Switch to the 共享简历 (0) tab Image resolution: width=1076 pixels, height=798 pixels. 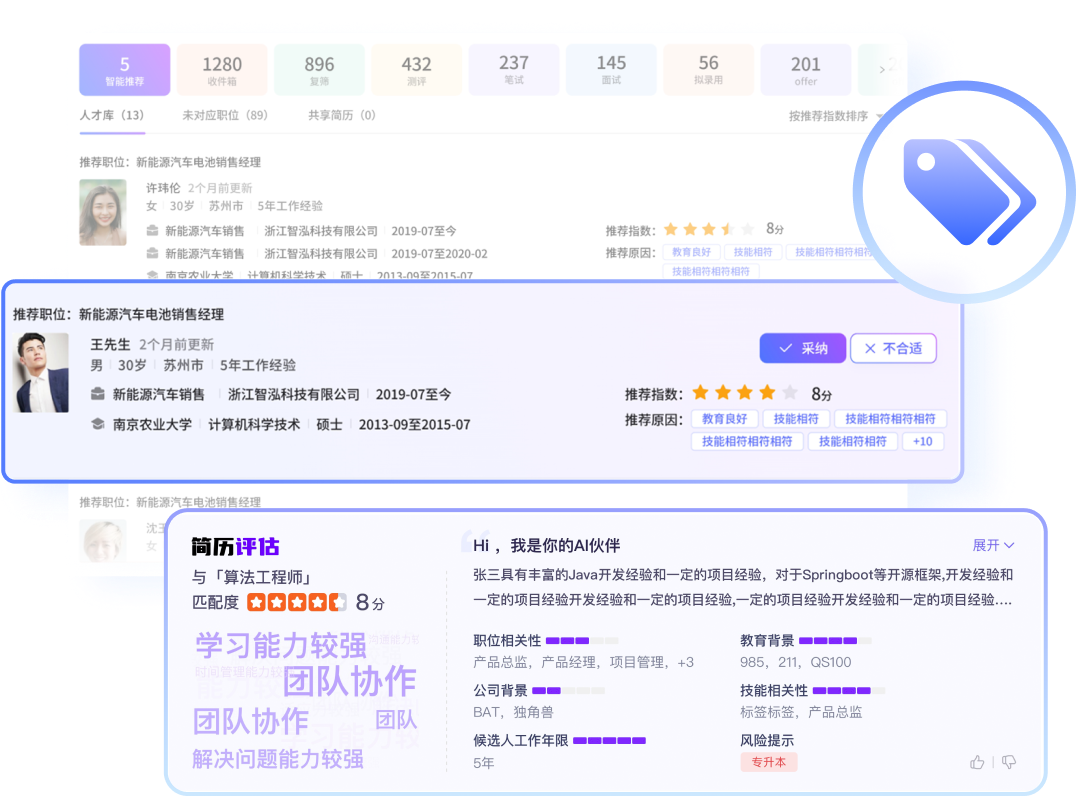[x=342, y=115]
